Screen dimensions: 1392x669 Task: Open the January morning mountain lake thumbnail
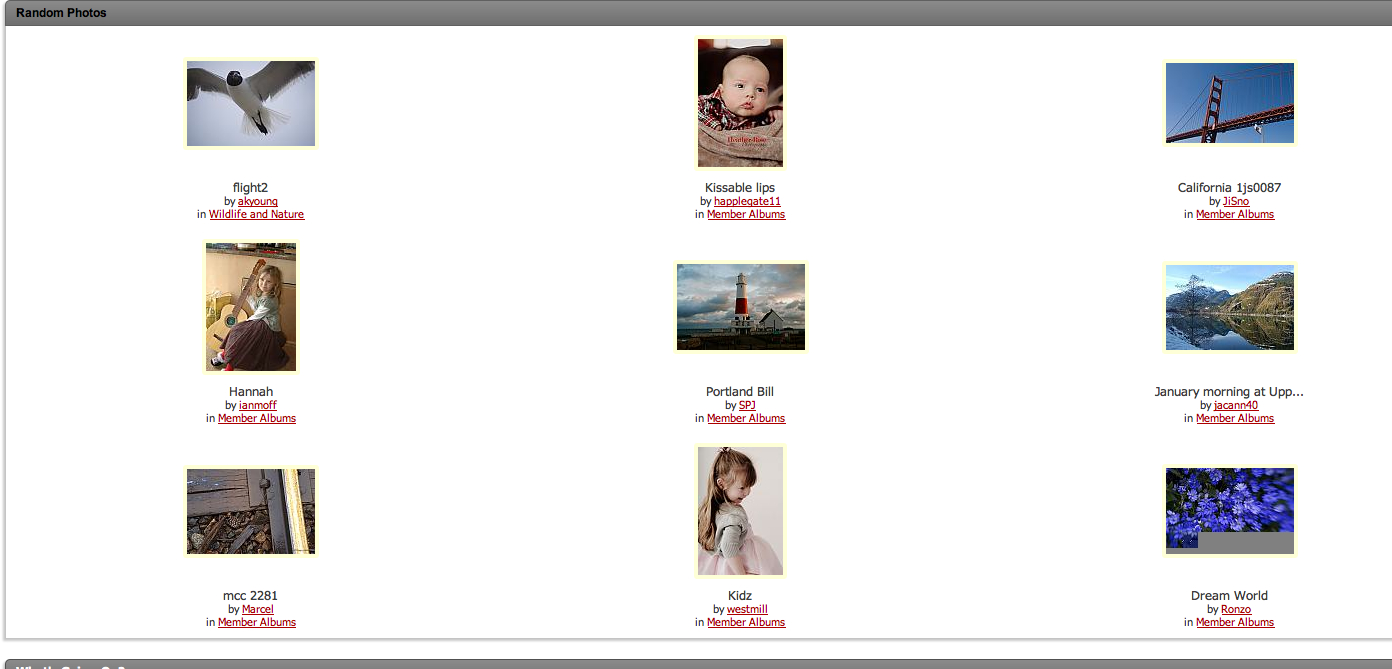1229,307
